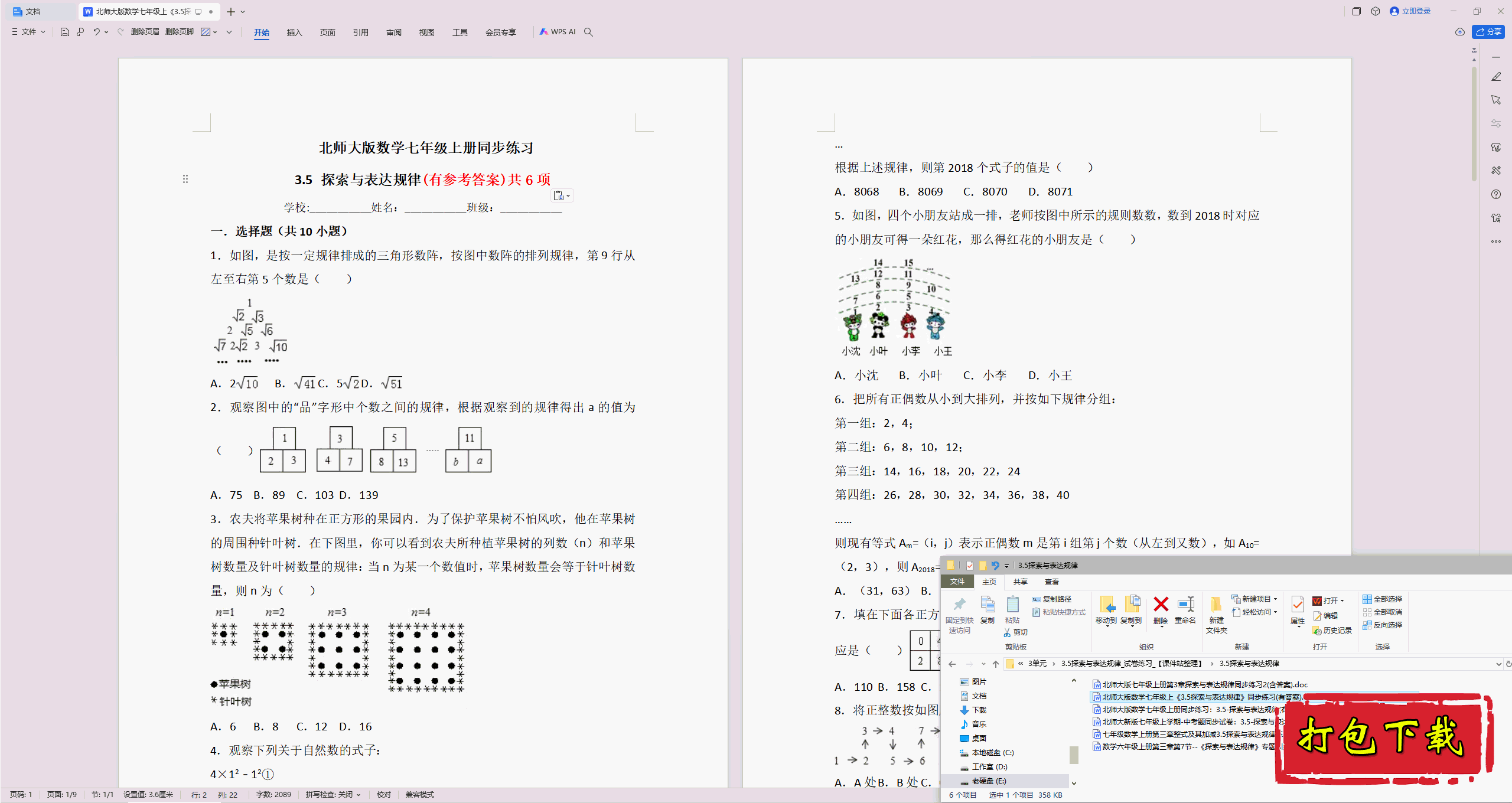
Task: Click the Explorer back navigation arrow
Action: coord(952,664)
